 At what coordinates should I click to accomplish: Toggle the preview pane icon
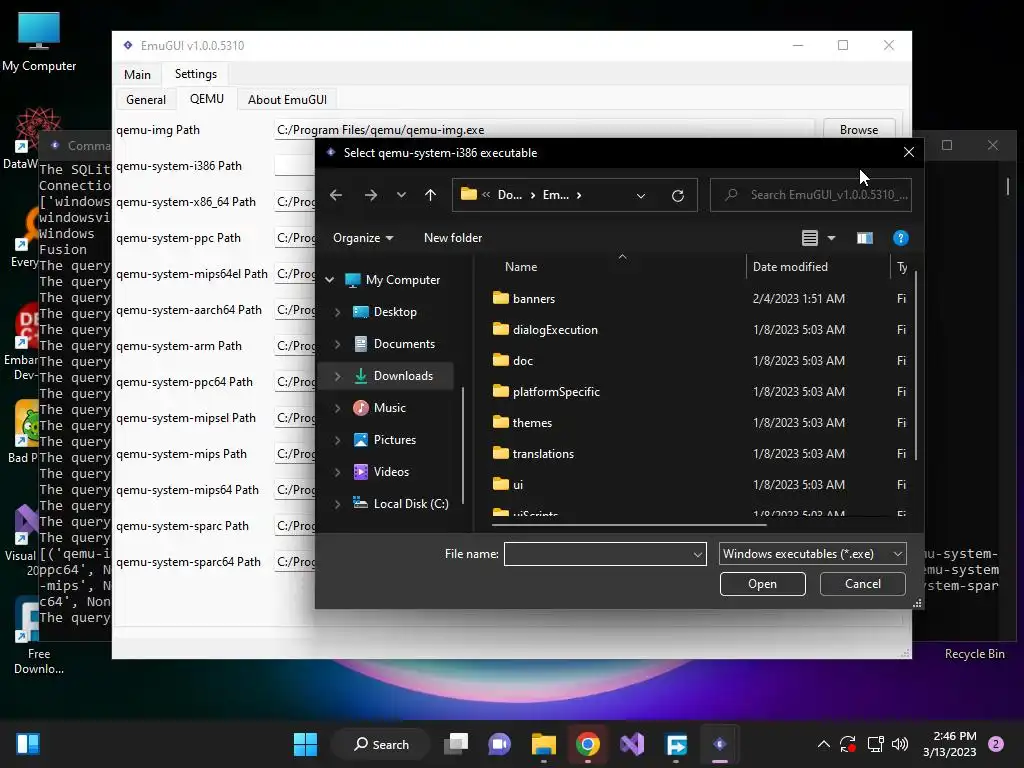tap(865, 238)
